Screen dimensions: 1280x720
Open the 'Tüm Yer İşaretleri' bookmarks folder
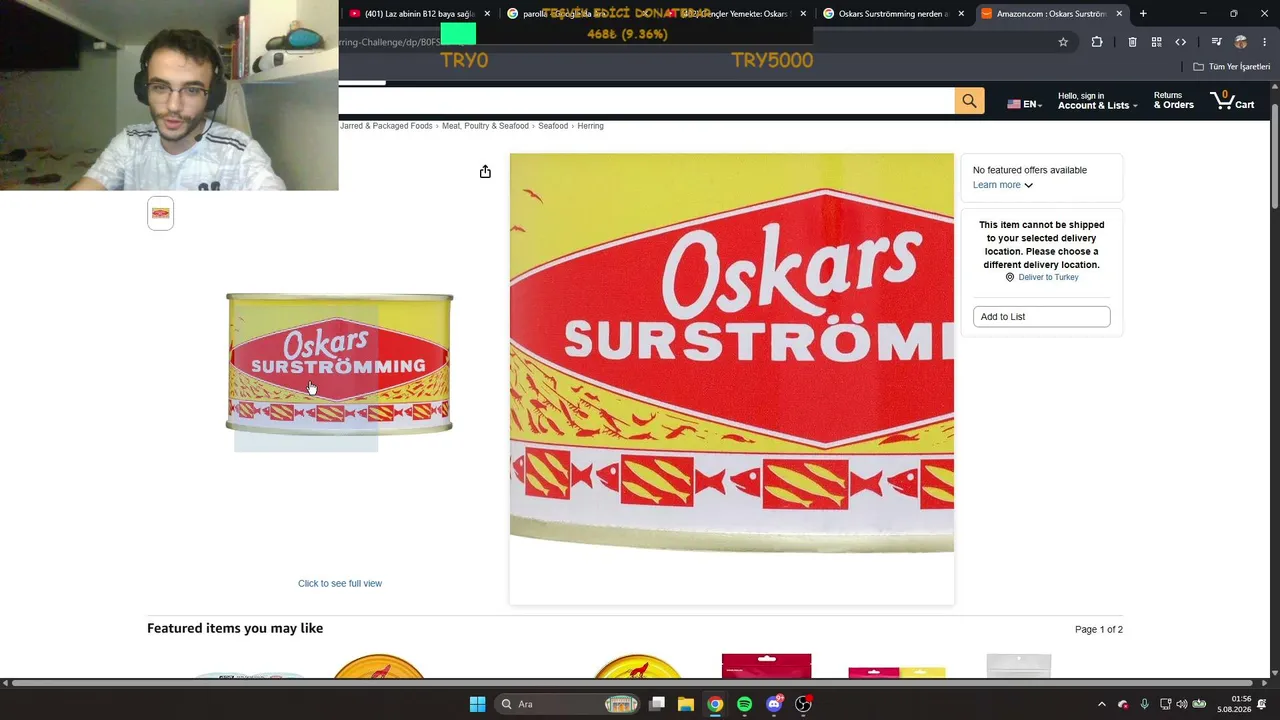point(1232,67)
